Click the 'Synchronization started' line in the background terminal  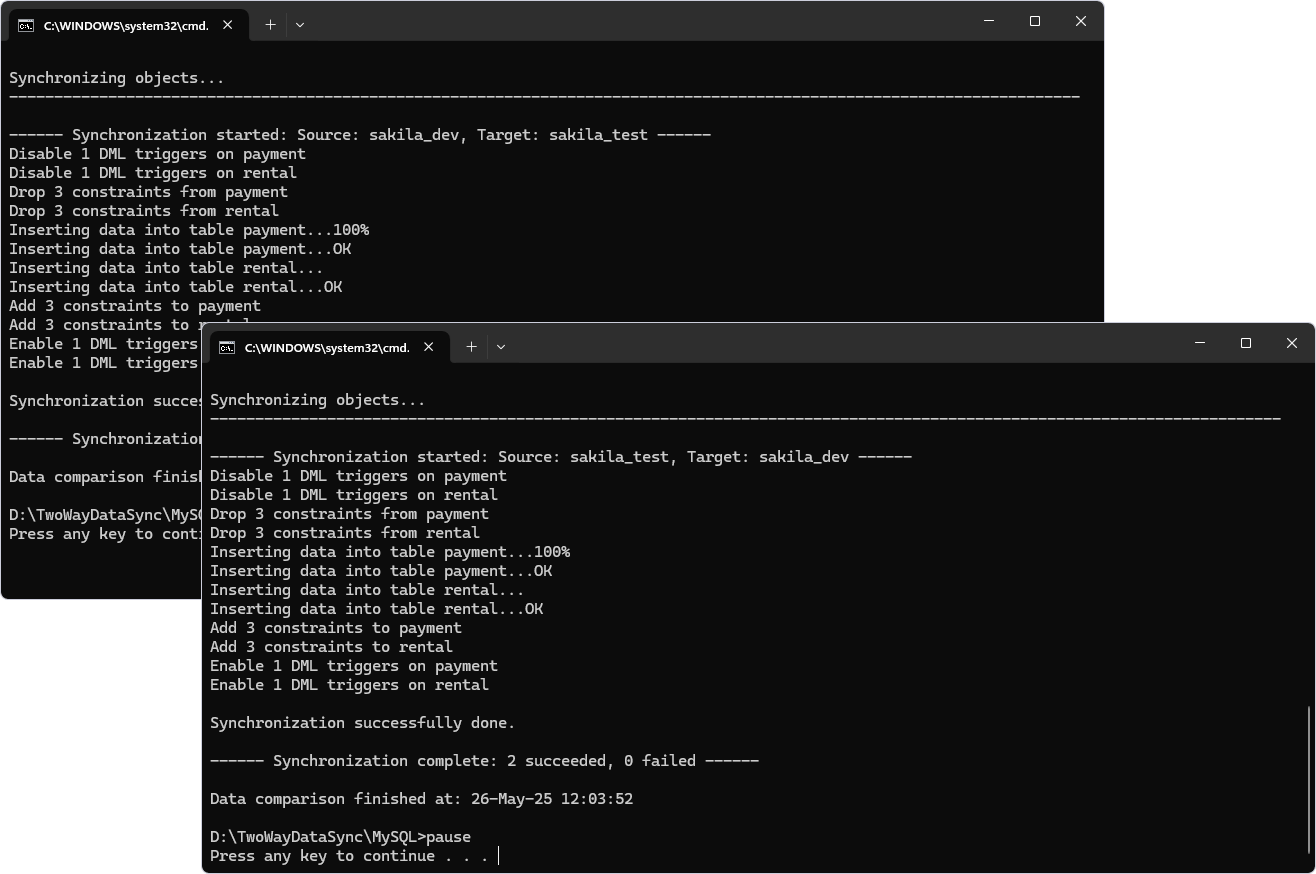[360, 135]
